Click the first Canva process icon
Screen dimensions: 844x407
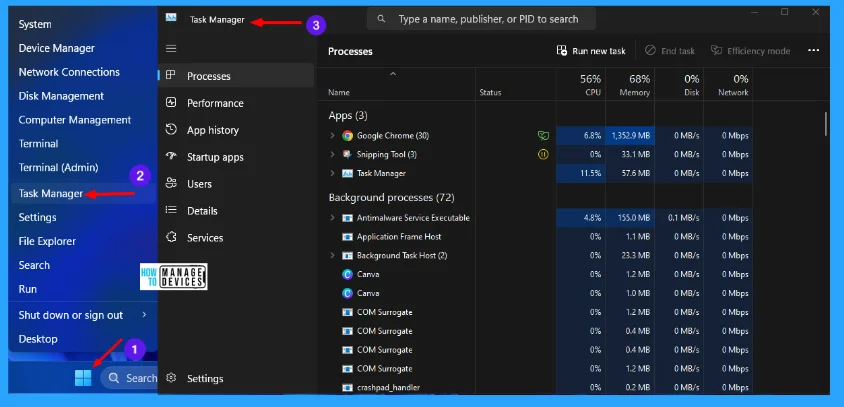347,274
